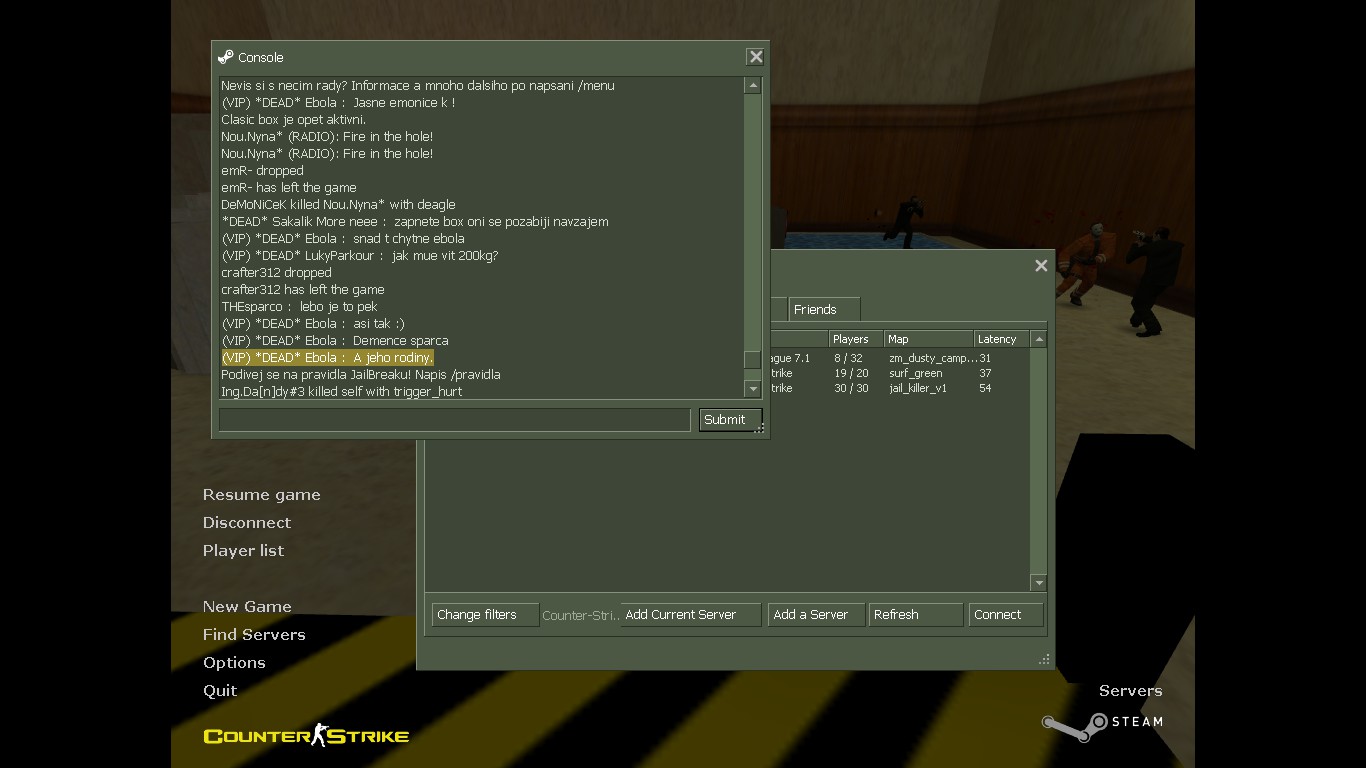Click the Steam icon in Console title bar
The width and height of the screenshot is (1366, 768).
pos(226,57)
